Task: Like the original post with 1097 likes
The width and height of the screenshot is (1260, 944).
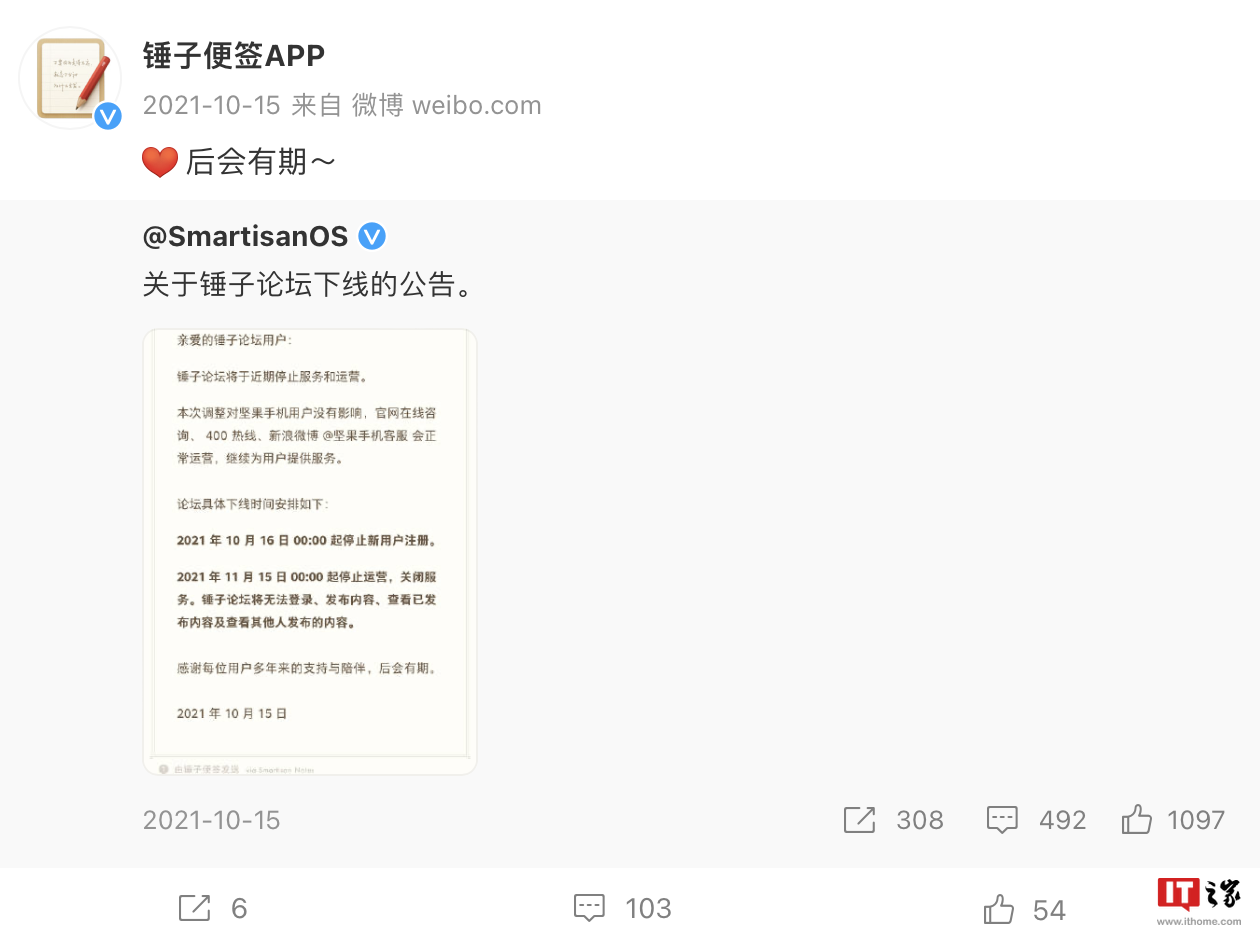Action: pyautogui.click(x=1136, y=820)
